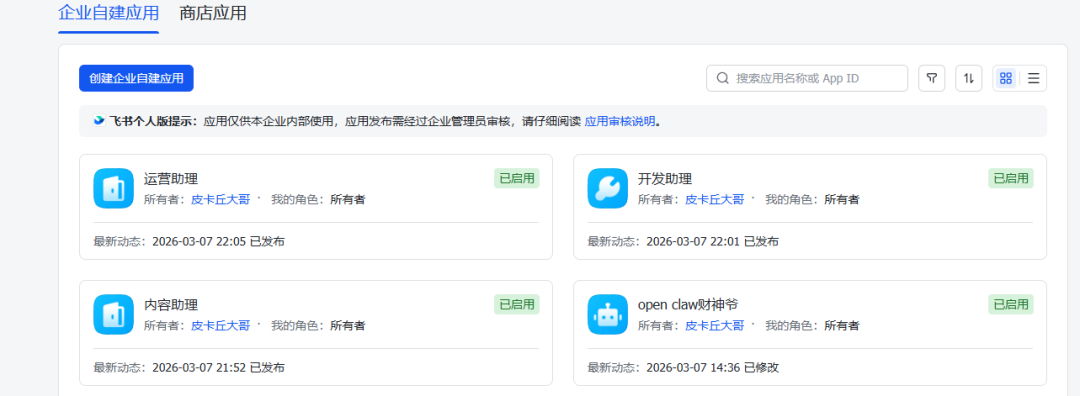Viewport: 1080px width, 396px height.
Task: Click 2026-03-07 22:05 已发布 status text
Action: [218, 242]
